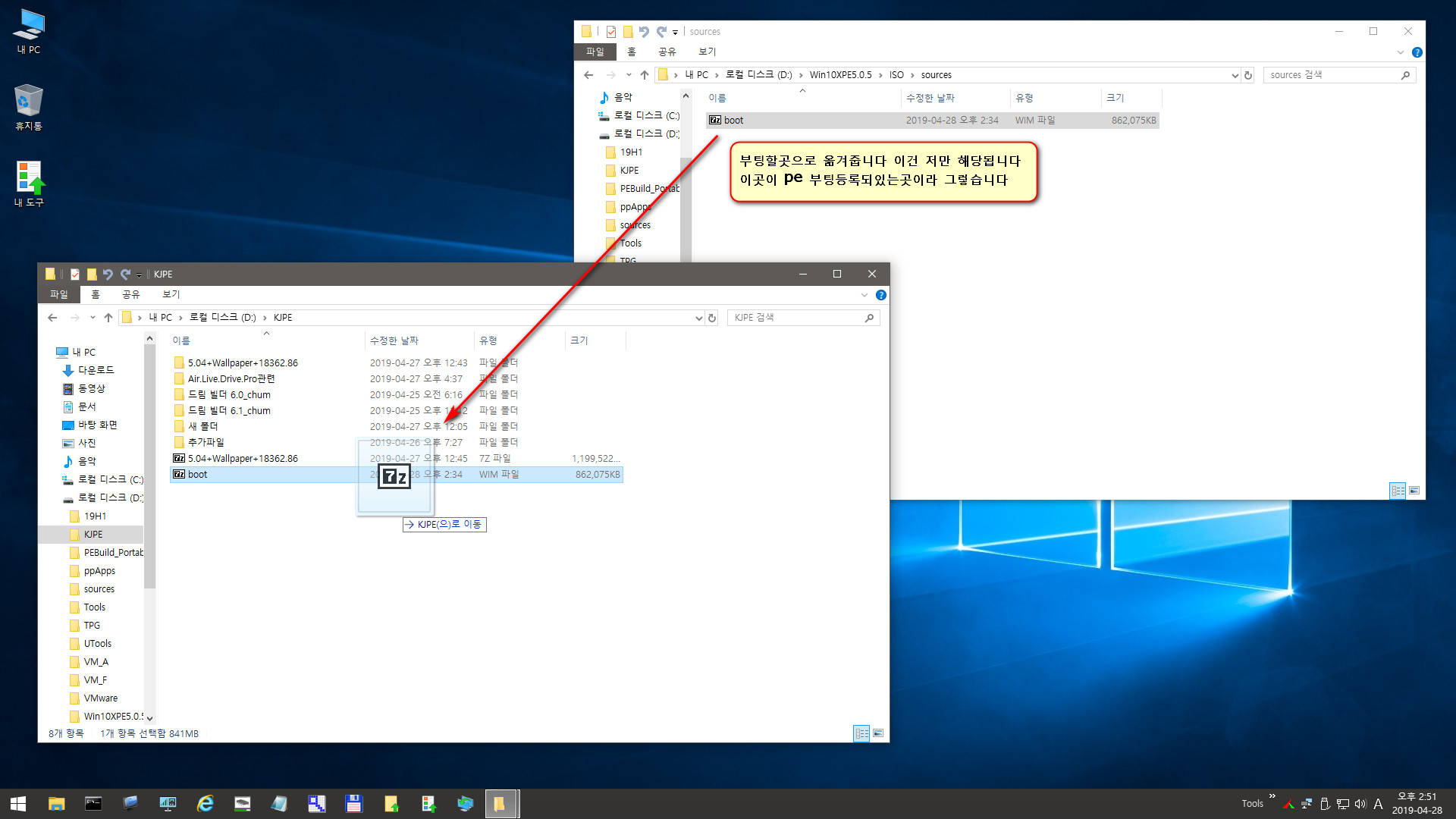Viewport: 1456px width, 819px height.
Task: Select boot WIM file in sources window
Action: pyautogui.click(x=932, y=121)
